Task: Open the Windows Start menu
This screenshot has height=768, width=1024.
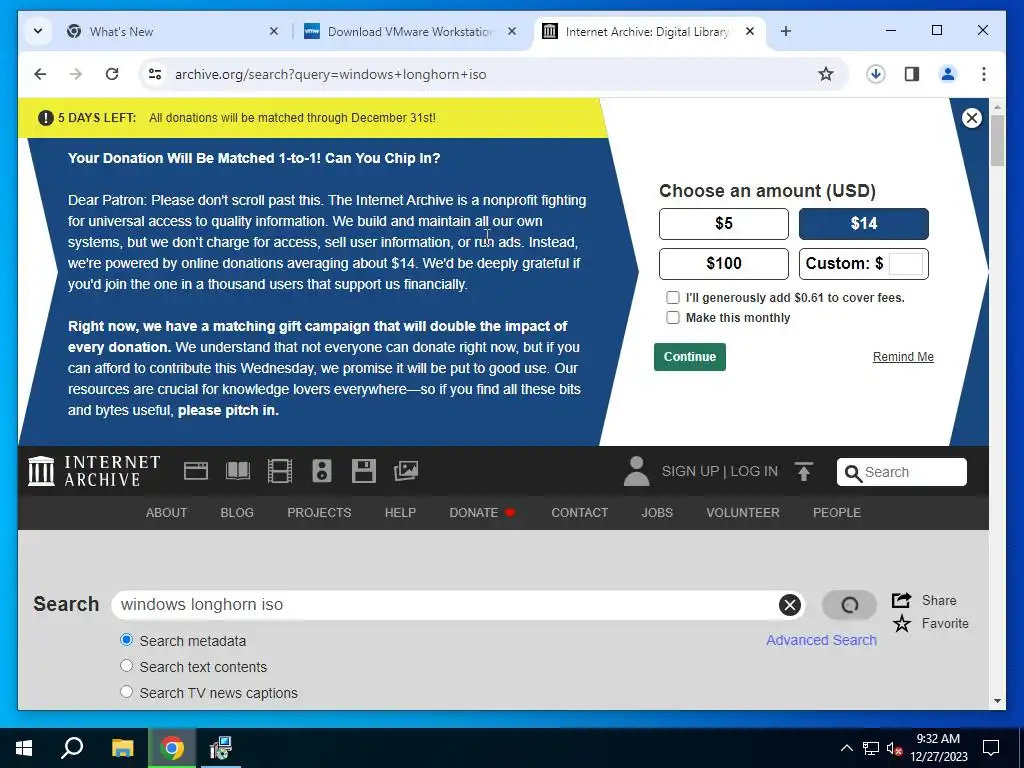Action: [x=24, y=748]
